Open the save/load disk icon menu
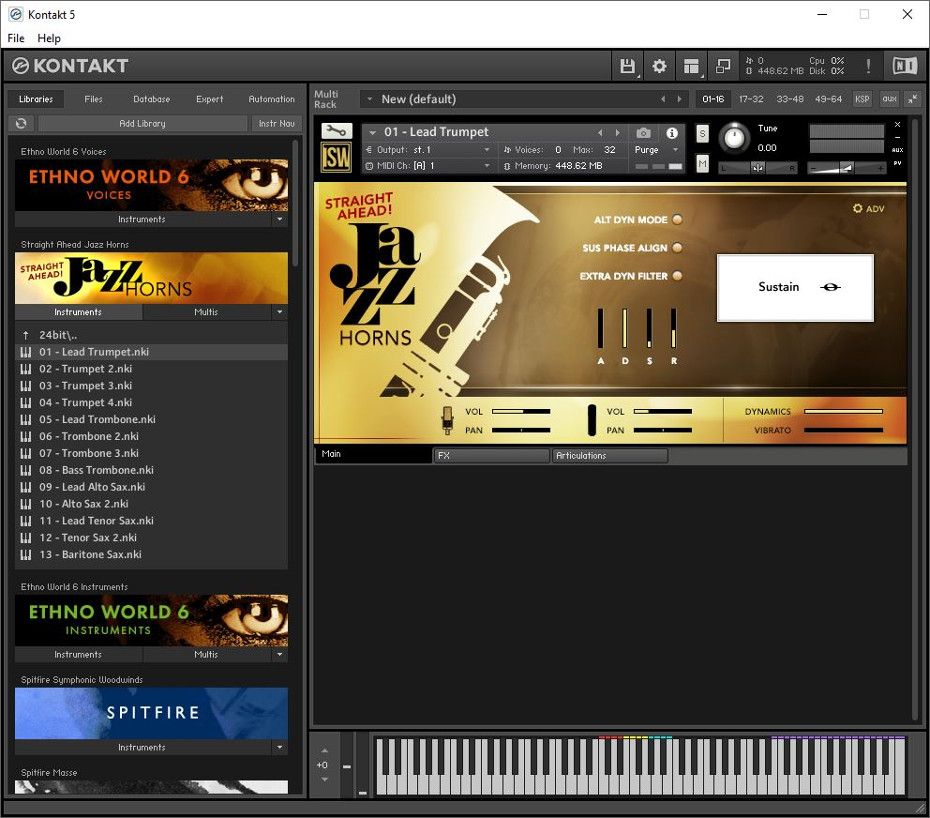The width and height of the screenshot is (930, 818). coord(628,66)
